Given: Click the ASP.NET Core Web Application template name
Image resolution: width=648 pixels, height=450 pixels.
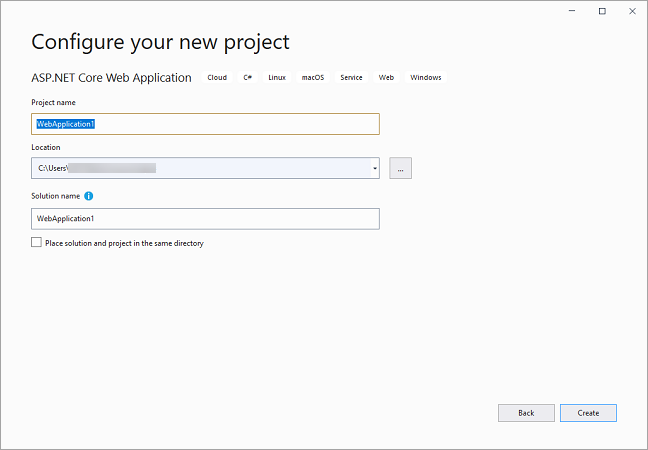Looking at the screenshot, I should [x=111, y=78].
